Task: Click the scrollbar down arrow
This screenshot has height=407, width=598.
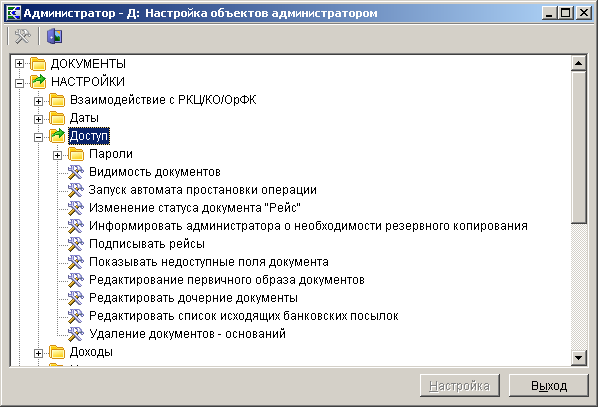Action: point(579,358)
